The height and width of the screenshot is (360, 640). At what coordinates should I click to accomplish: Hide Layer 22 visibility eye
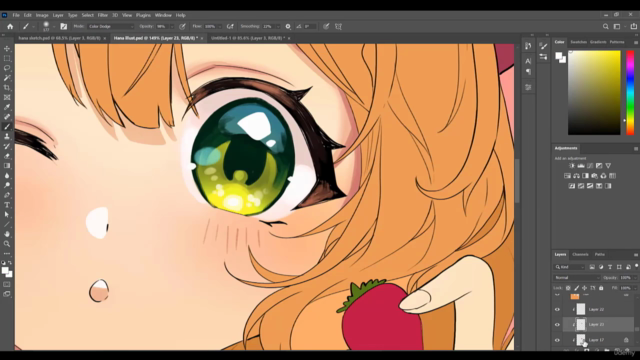click(557, 309)
